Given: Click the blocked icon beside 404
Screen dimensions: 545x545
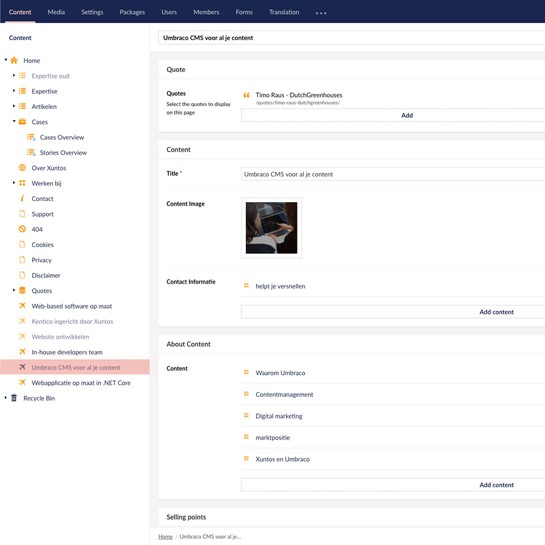Looking at the screenshot, I should (22, 229).
